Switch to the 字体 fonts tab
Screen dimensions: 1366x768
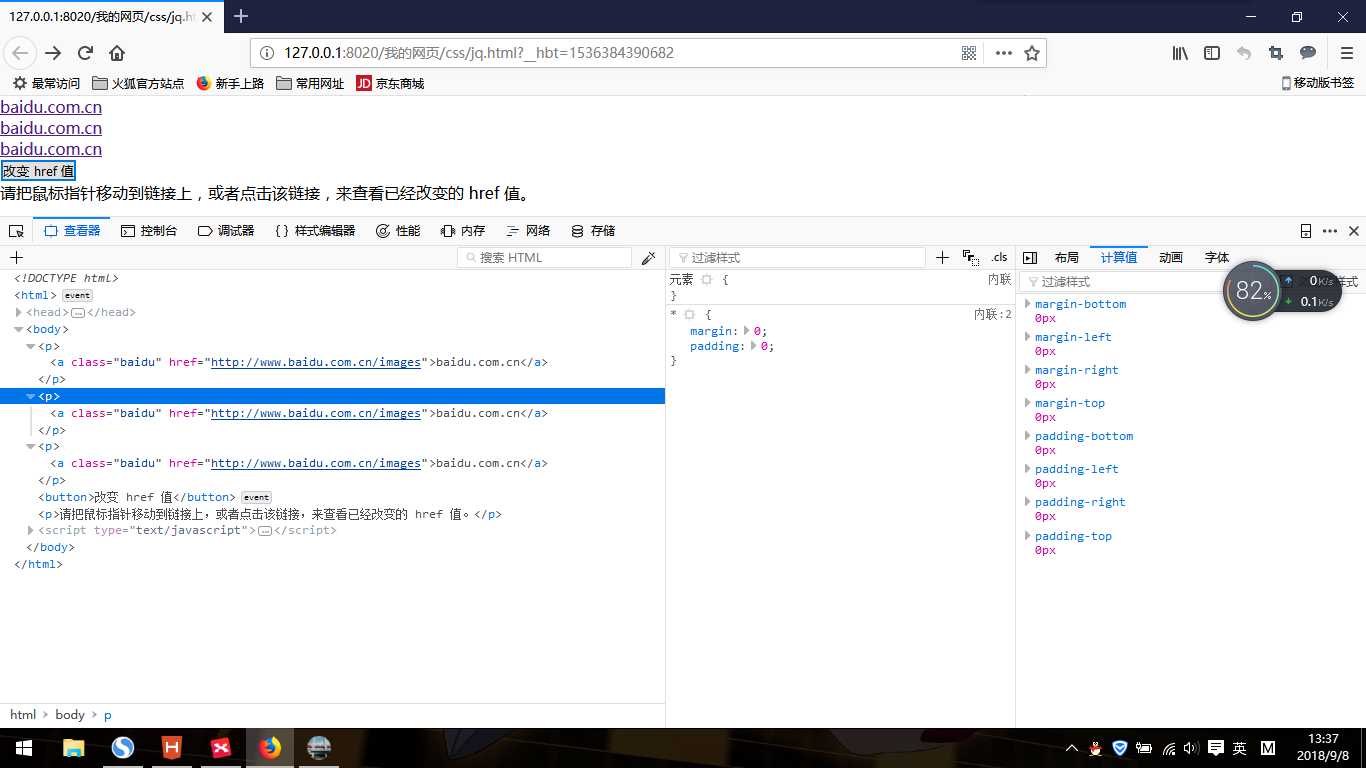(x=1217, y=258)
